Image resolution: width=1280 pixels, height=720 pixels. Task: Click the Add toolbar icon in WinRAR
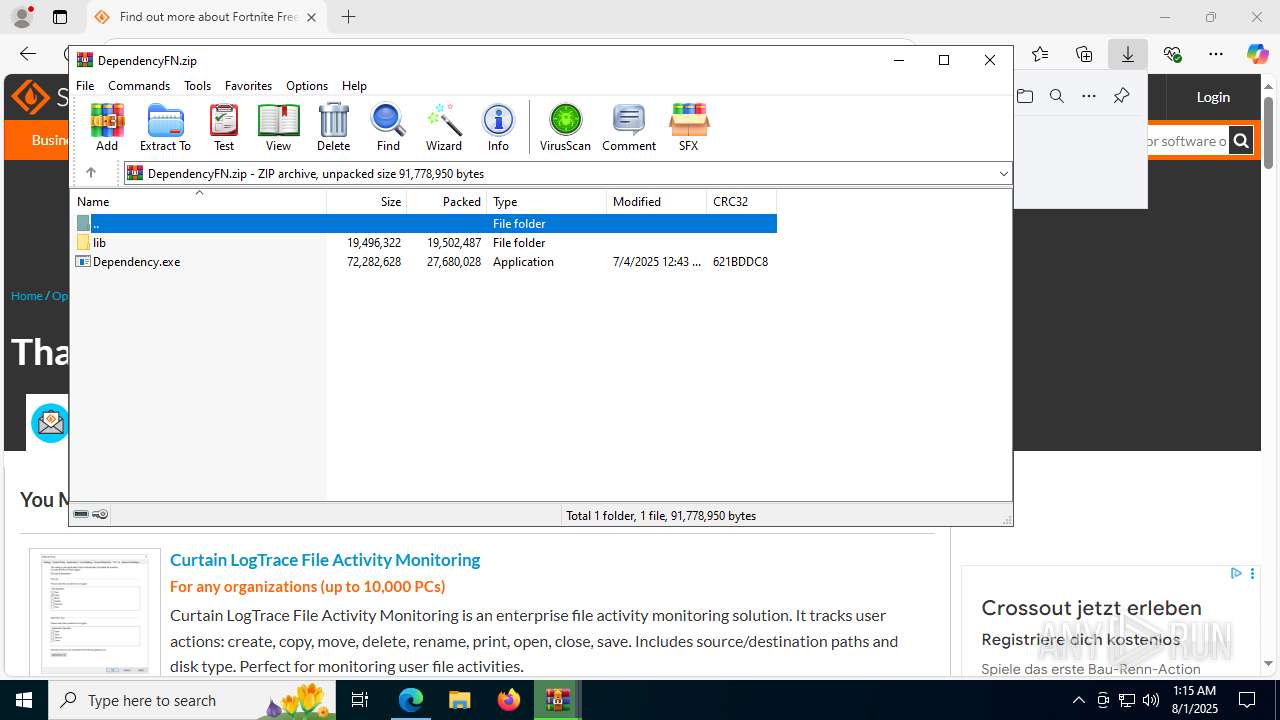(x=107, y=127)
